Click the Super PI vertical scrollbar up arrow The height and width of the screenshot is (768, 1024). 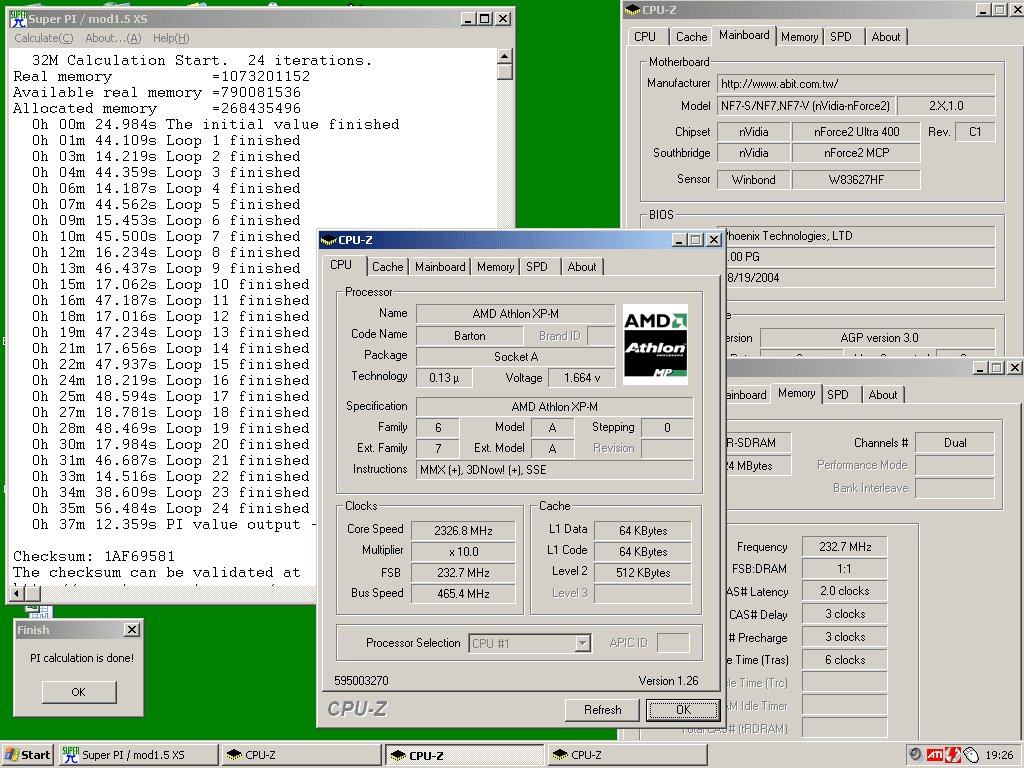click(505, 56)
